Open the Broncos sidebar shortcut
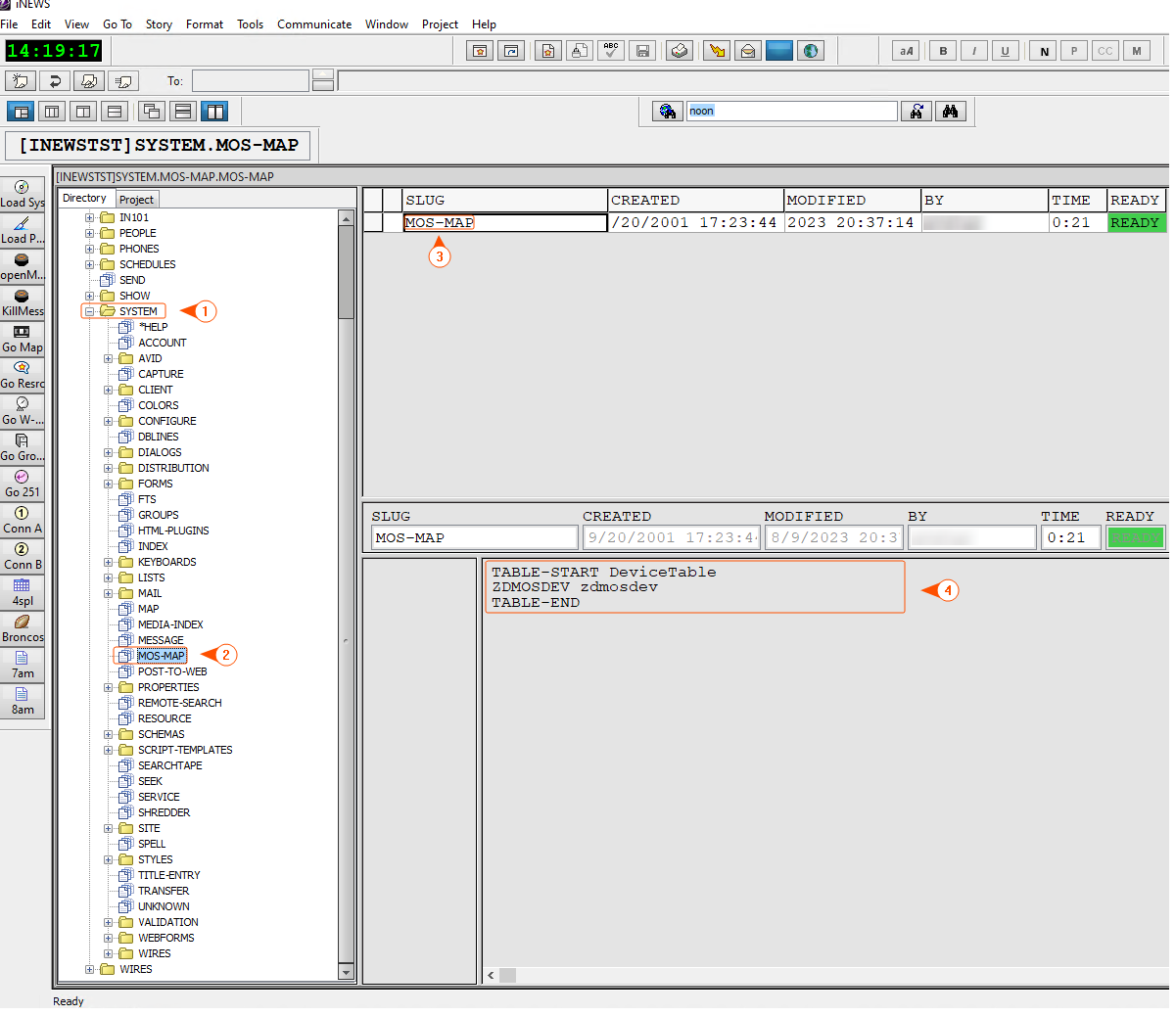 (23, 629)
